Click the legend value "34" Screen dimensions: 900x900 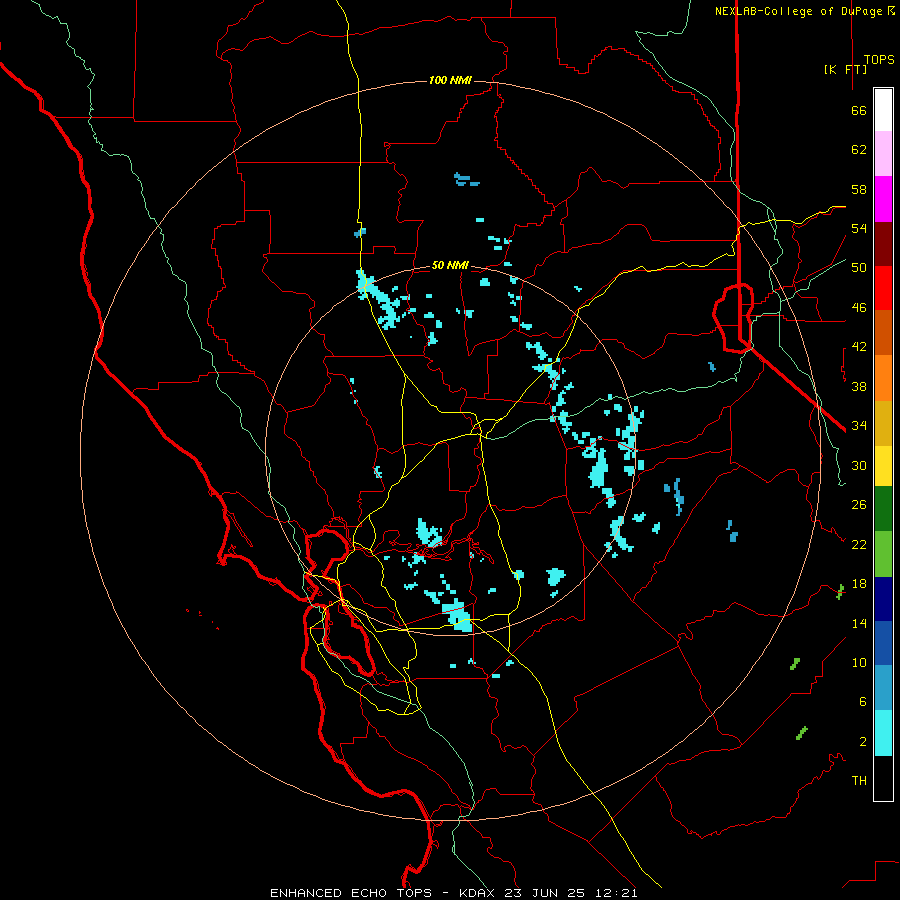pos(859,426)
